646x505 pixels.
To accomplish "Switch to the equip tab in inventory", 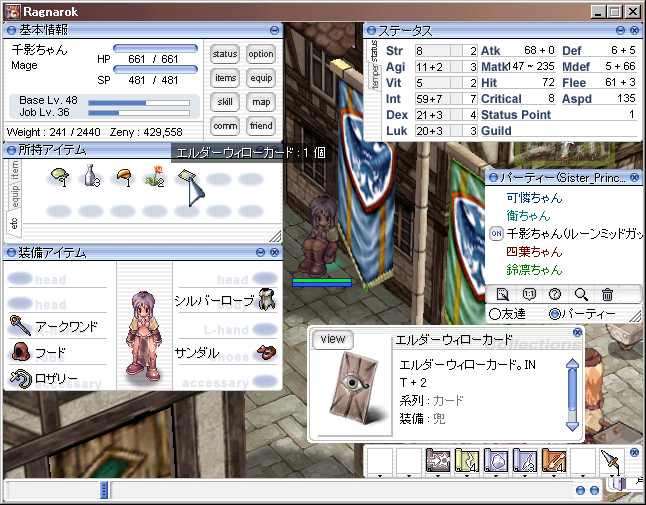I will (x=15, y=196).
